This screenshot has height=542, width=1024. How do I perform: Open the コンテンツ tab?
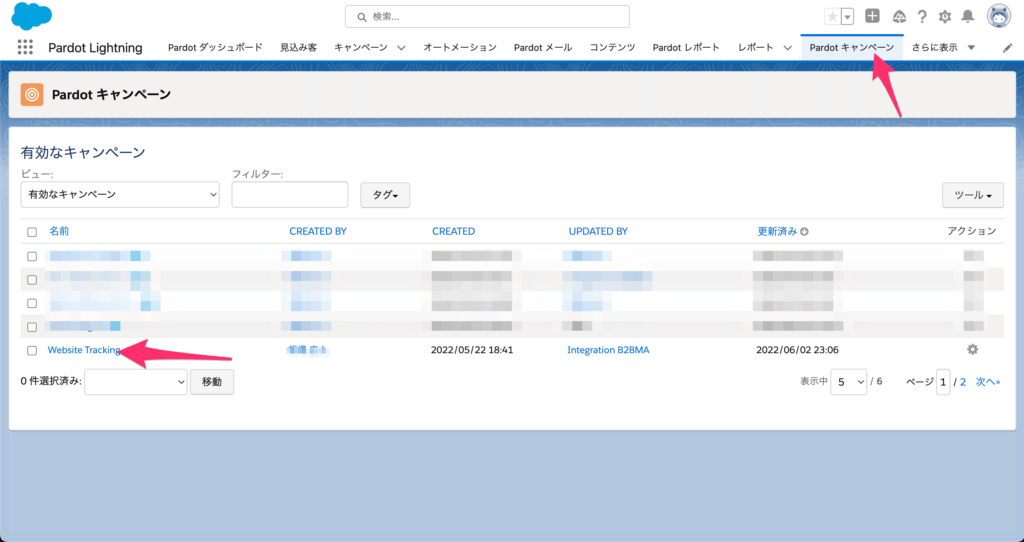(612, 48)
